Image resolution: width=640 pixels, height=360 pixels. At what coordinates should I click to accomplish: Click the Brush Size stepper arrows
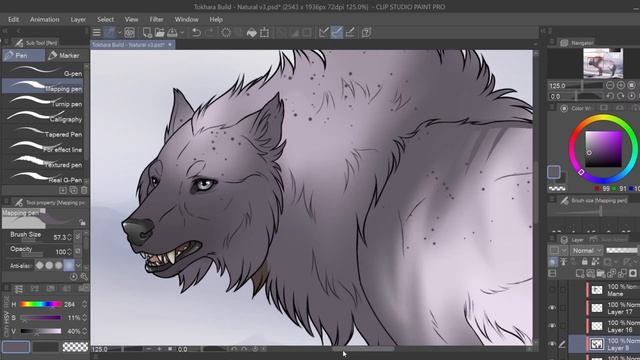(69, 237)
